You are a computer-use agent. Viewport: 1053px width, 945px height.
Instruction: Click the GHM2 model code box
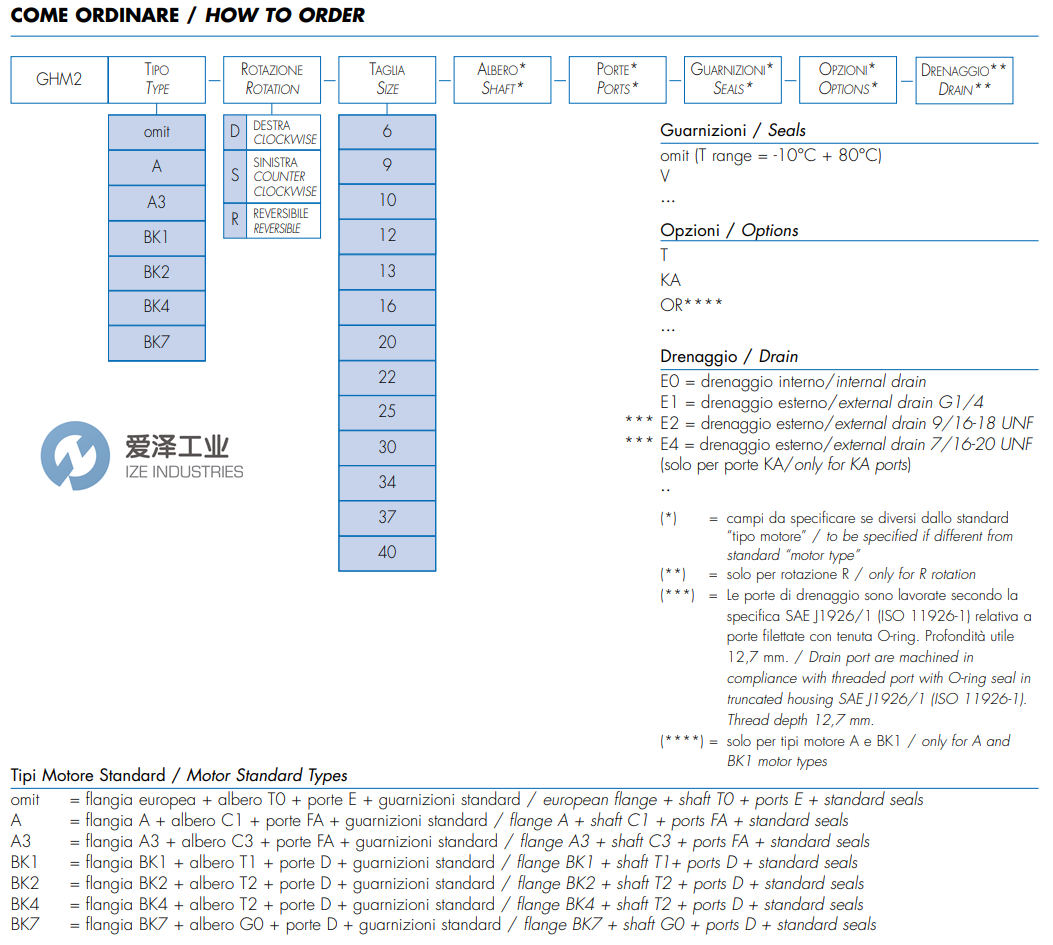(x=58, y=80)
